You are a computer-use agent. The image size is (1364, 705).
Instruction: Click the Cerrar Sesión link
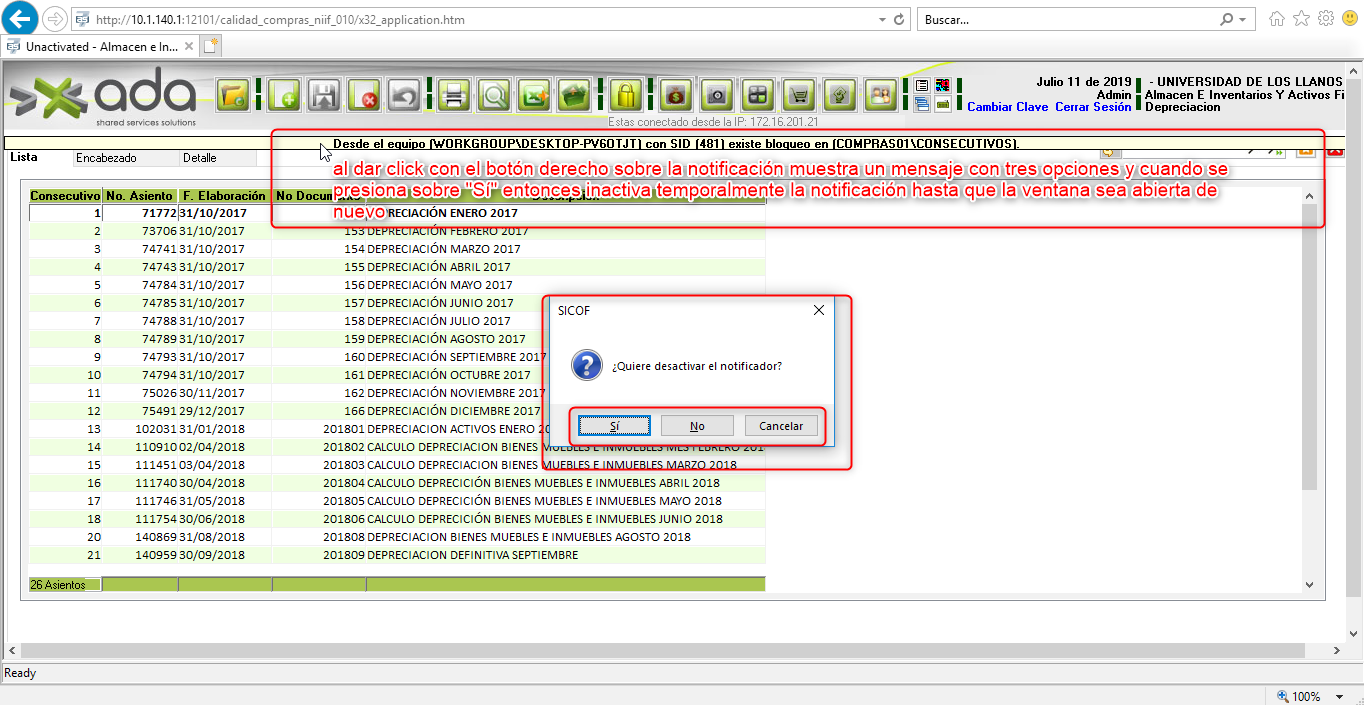pos(1093,107)
